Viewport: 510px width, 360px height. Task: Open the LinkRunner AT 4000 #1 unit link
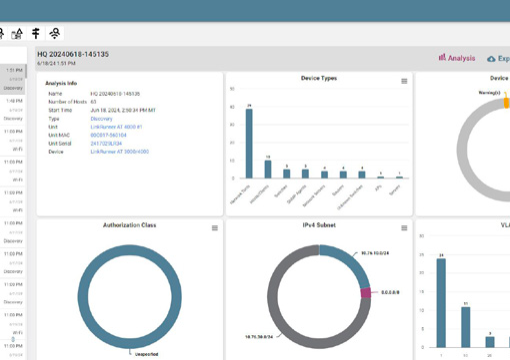(116, 127)
